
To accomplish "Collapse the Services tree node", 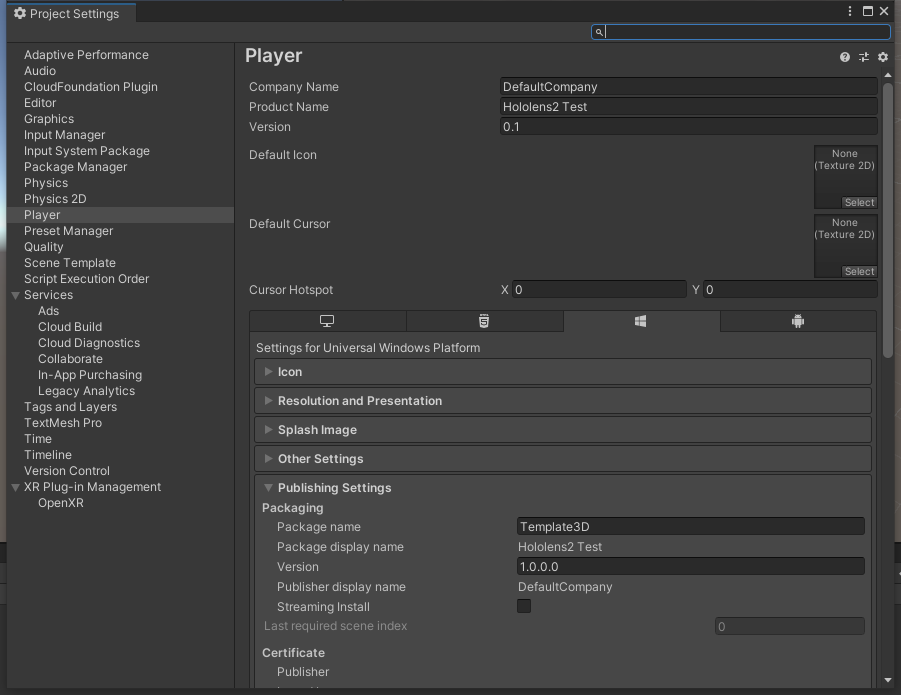I will pyautogui.click(x=16, y=295).
